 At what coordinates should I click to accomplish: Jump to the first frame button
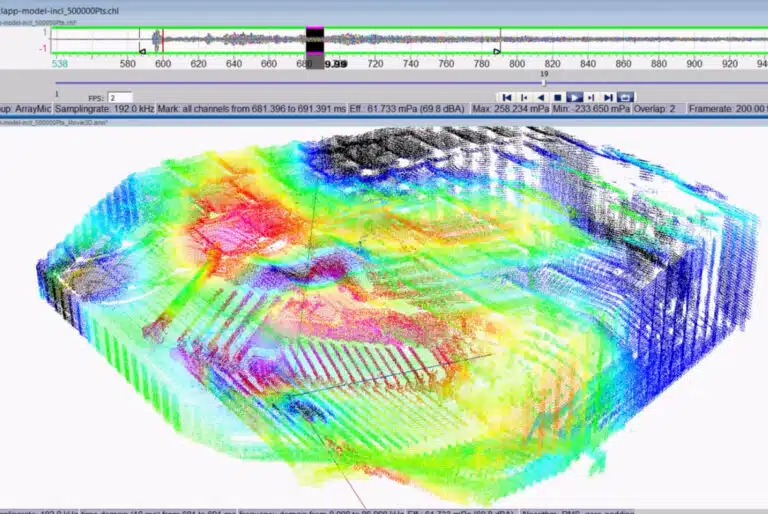(507, 97)
